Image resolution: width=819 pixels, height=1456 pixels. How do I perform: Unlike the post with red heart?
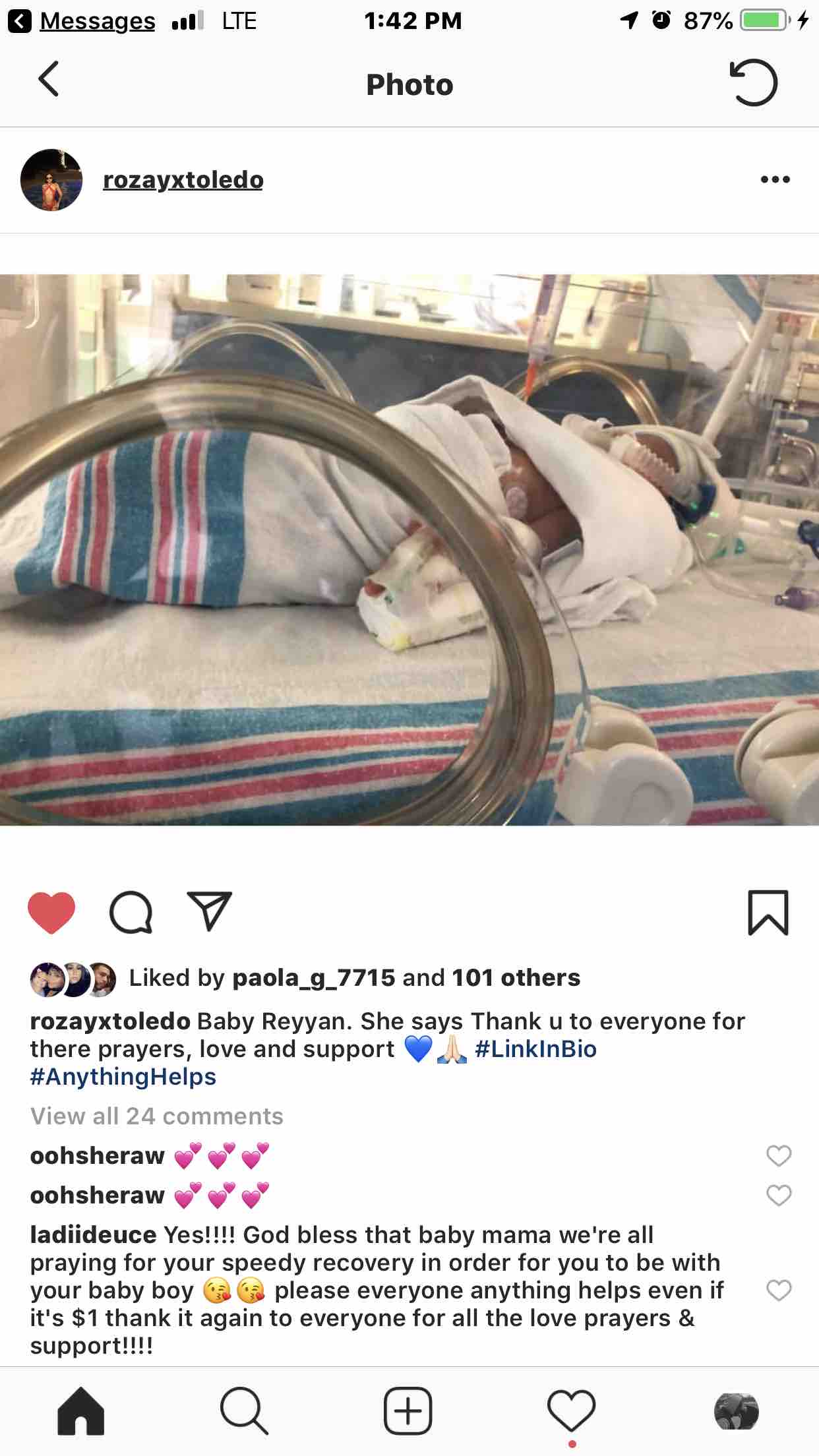tap(51, 913)
